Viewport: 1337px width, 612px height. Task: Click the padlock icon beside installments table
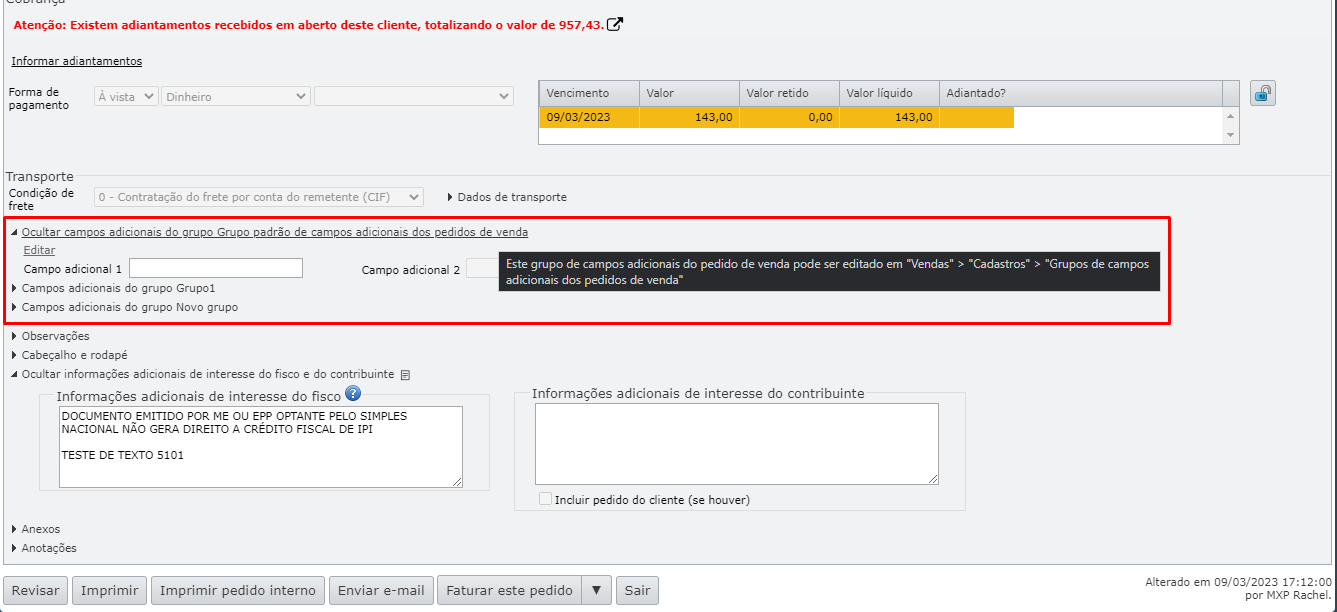pos(1263,93)
